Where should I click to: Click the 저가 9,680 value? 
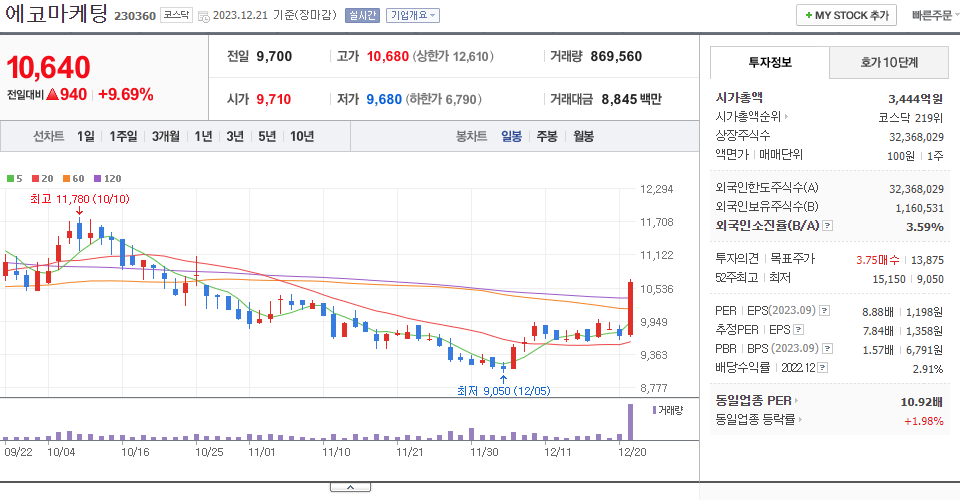[x=384, y=99]
